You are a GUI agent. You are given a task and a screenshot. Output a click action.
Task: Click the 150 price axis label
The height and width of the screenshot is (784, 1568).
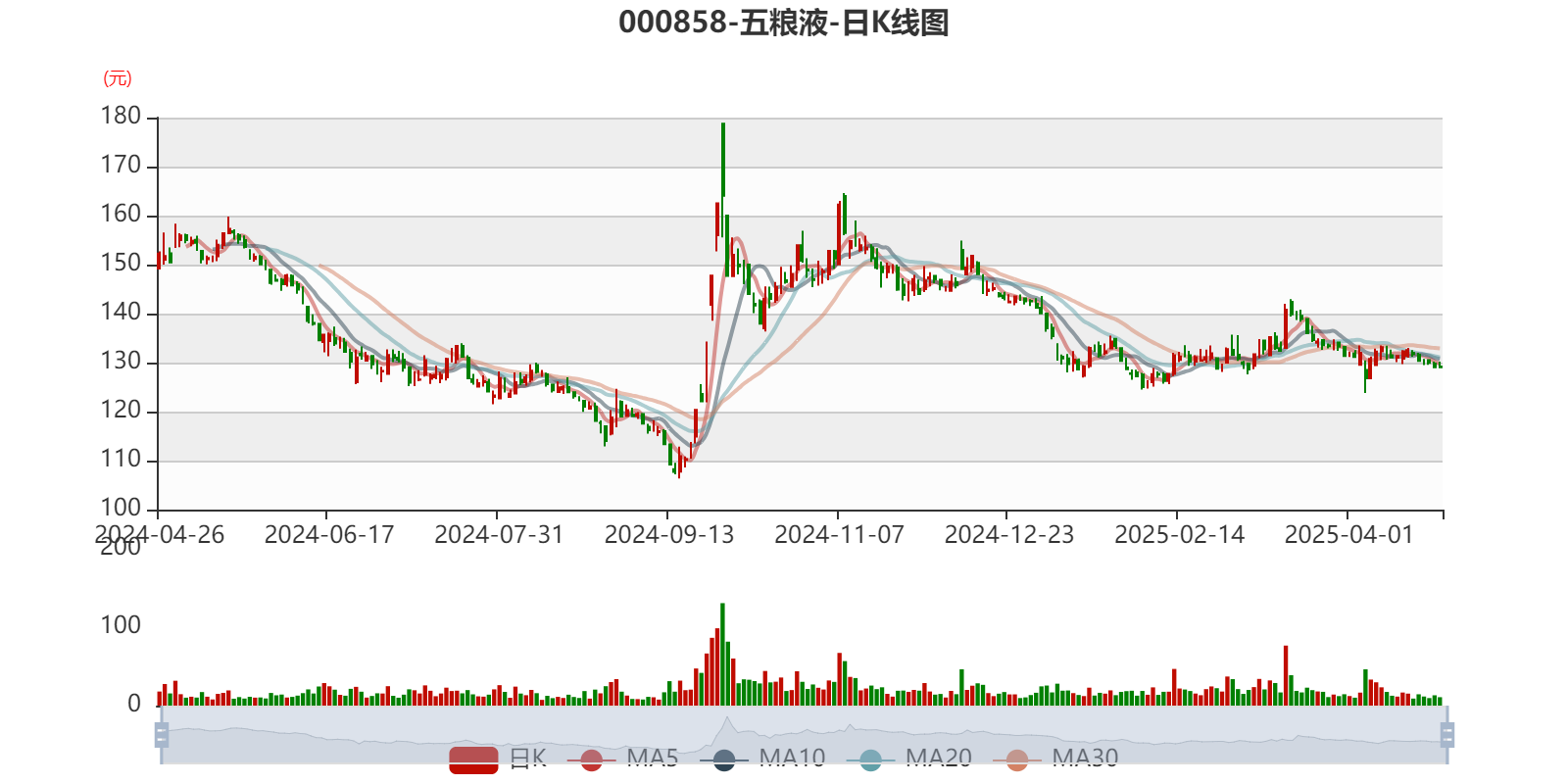pyautogui.click(x=121, y=264)
